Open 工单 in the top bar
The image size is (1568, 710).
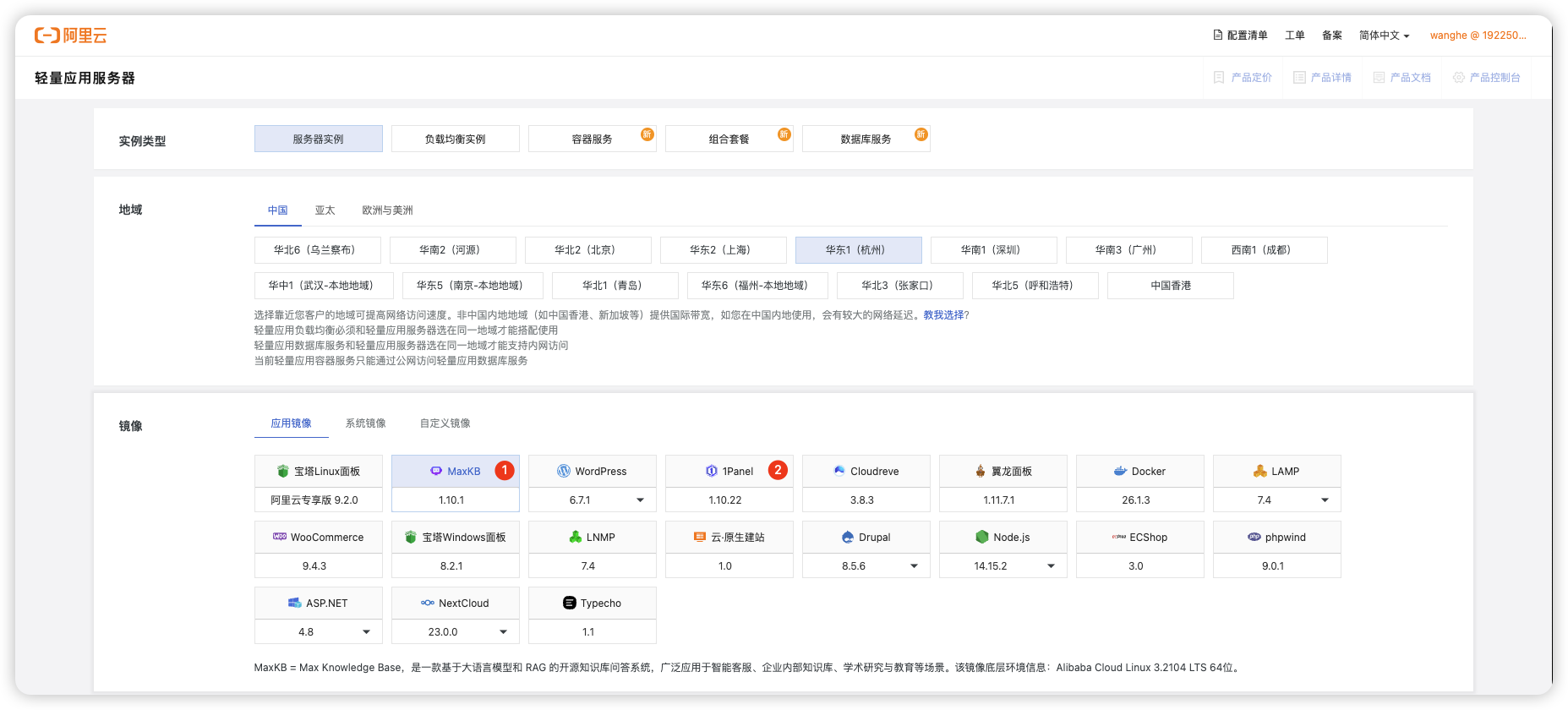[1295, 35]
